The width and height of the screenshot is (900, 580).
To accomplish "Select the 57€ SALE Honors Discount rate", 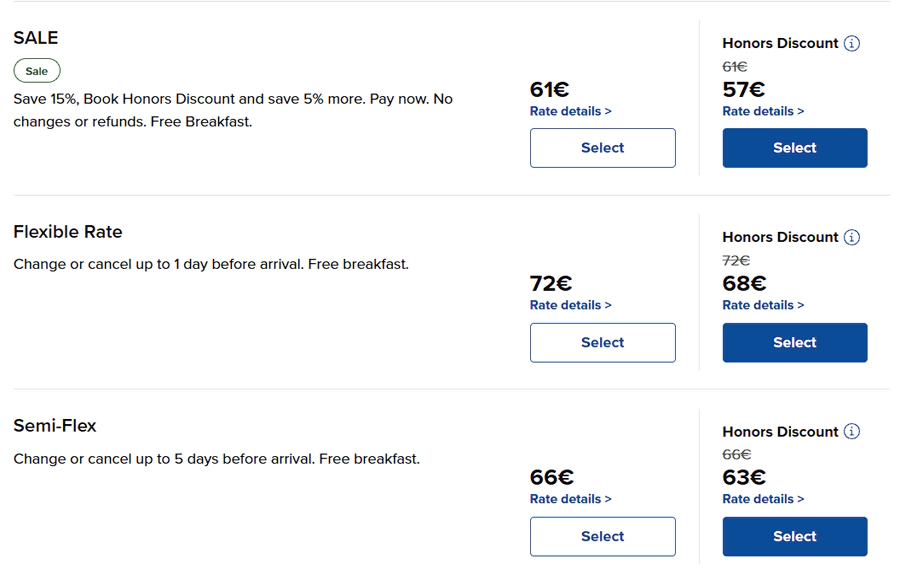I will (x=794, y=148).
